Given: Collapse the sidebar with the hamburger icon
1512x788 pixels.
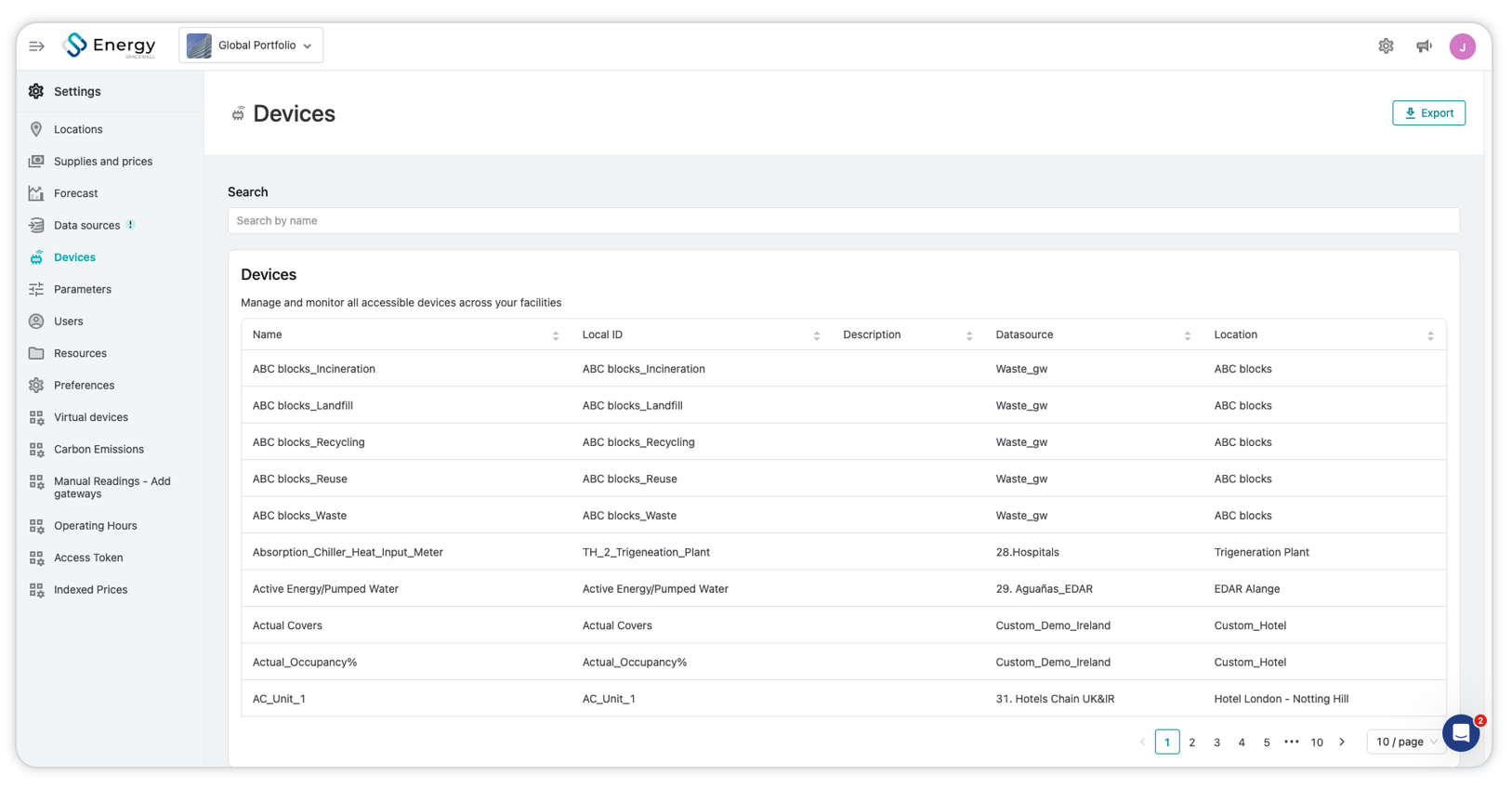Looking at the screenshot, I should (x=36, y=46).
